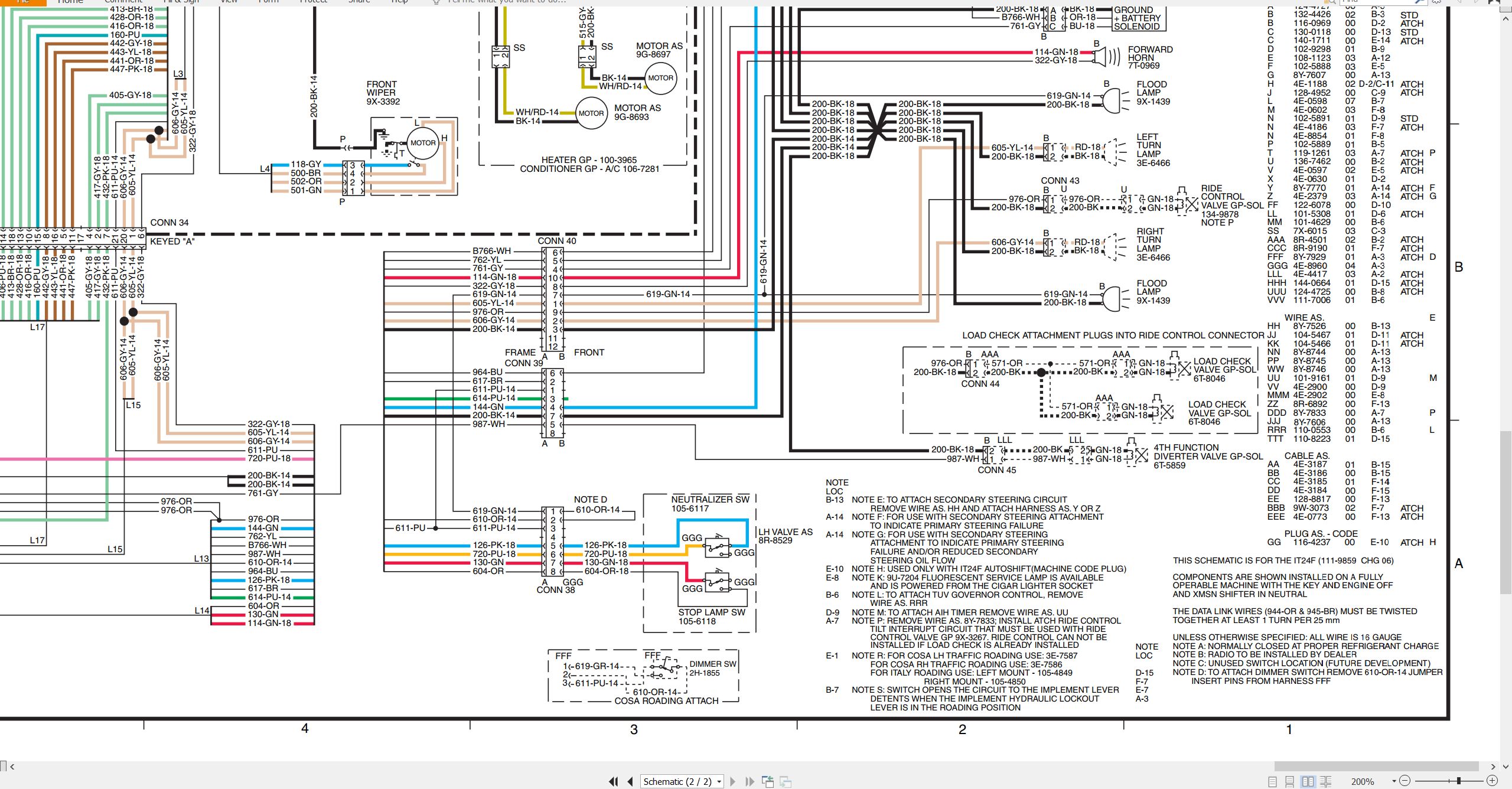
Task: Click the 'STOP LAMP SW' label
Action: pyautogui.click(x=712, y=612)
